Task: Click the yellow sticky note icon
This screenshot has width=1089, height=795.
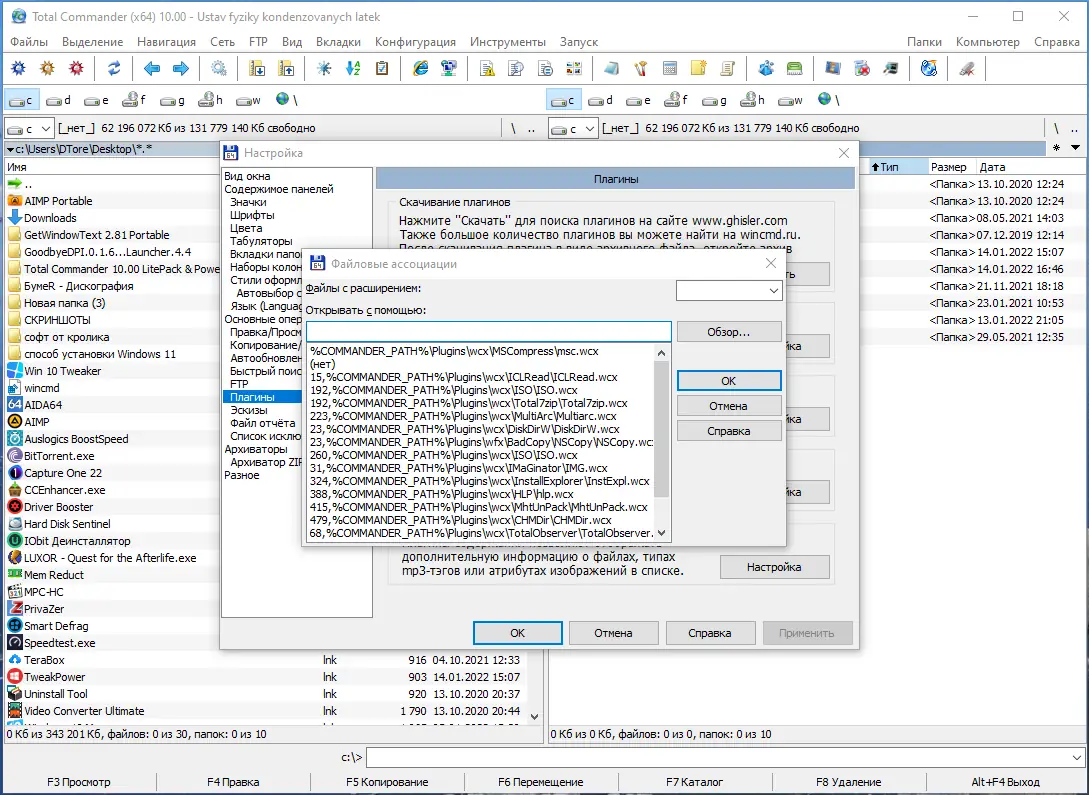Action: (x=699, y=68)
